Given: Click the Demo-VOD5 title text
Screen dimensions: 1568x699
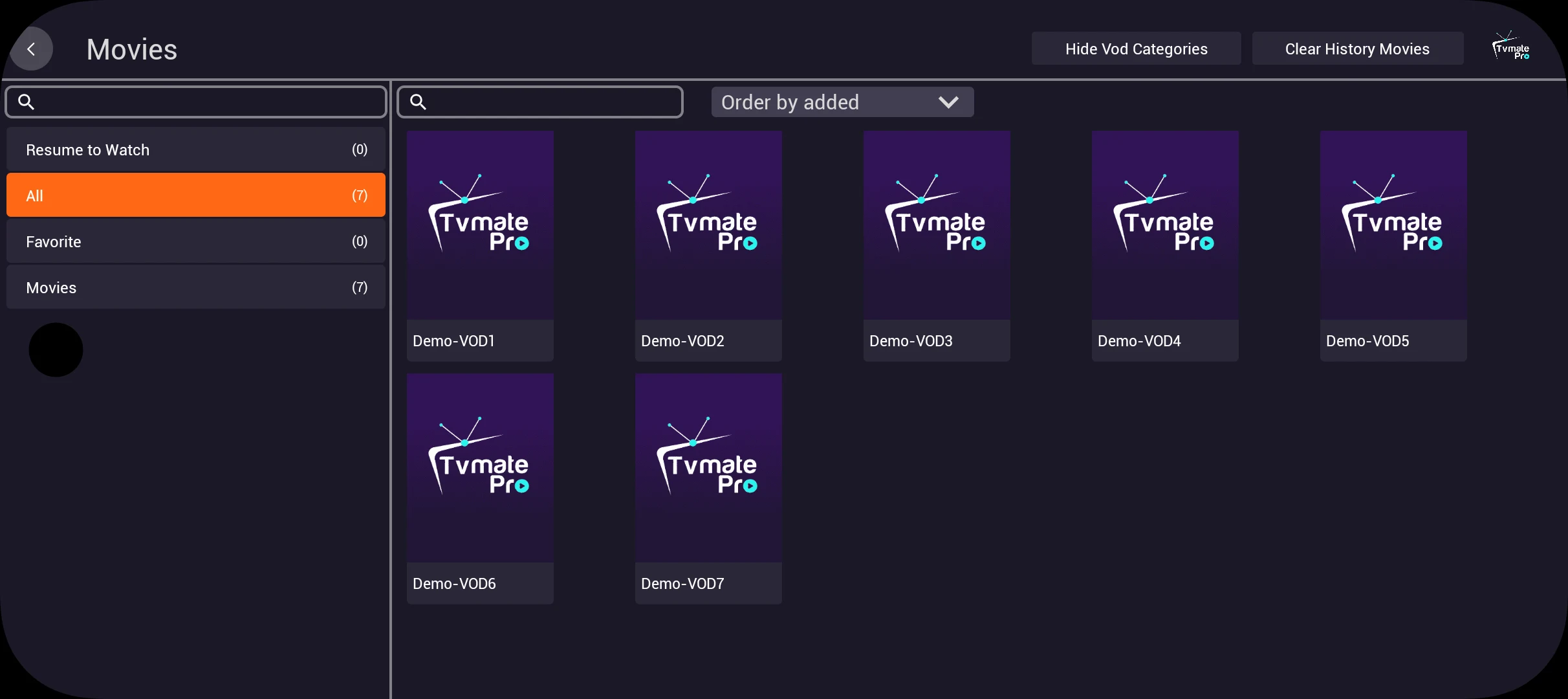Looking at the screenshot, I should (x=1367, y=341).
